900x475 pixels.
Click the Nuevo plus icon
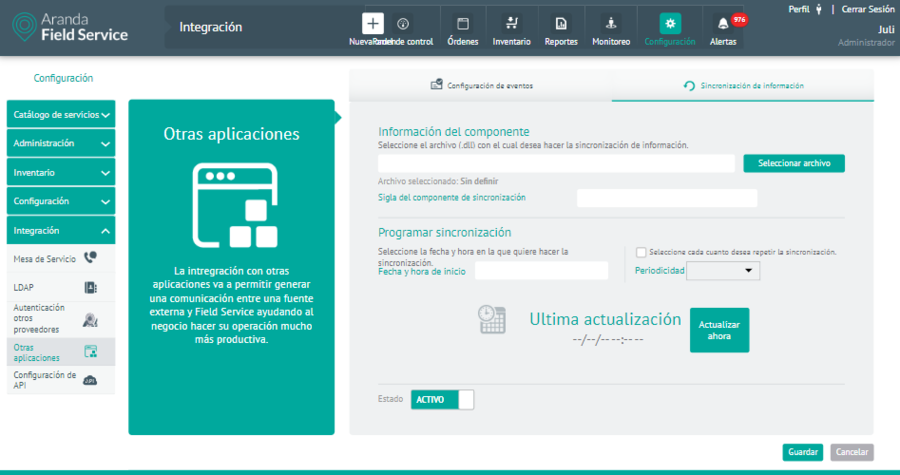(x=373, y=24)
